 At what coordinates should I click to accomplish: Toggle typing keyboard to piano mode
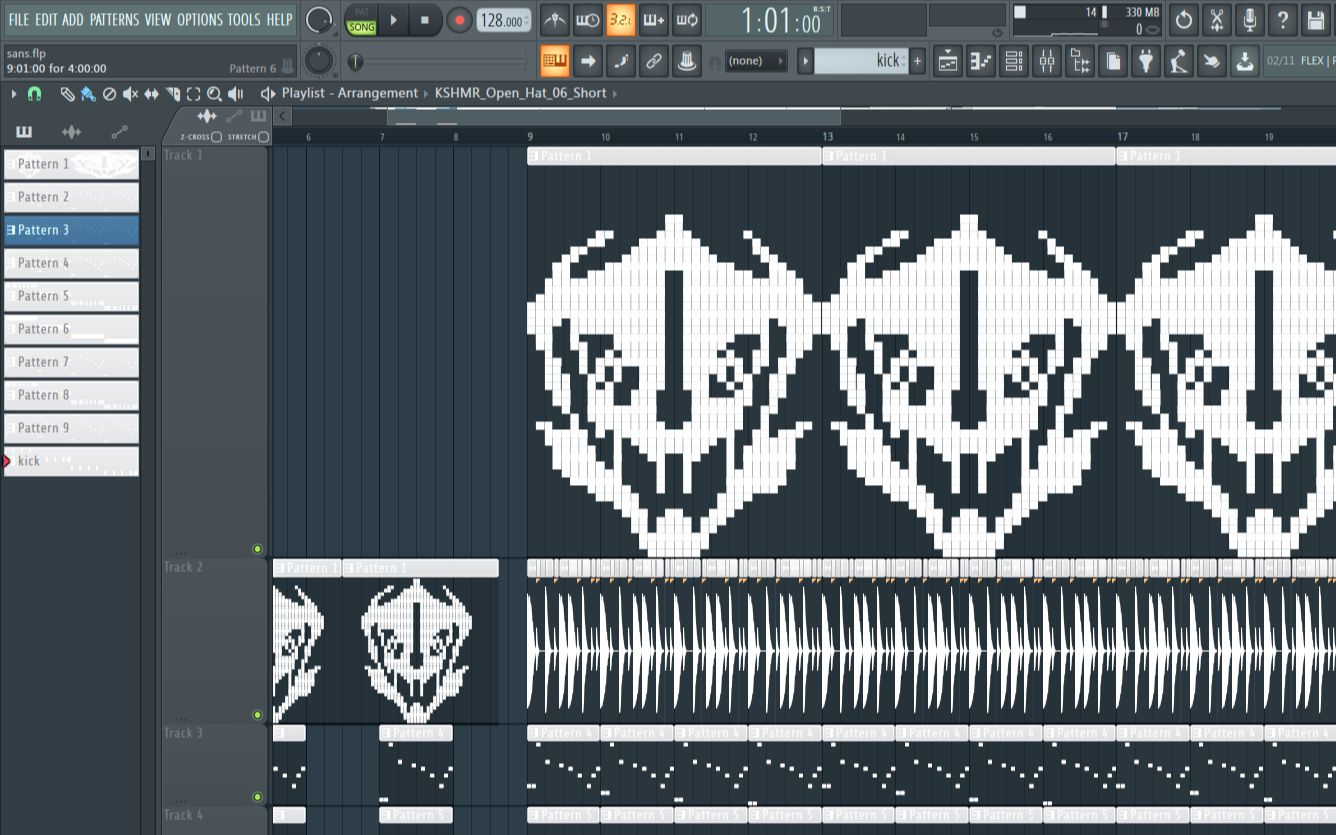tap(555, 61)
